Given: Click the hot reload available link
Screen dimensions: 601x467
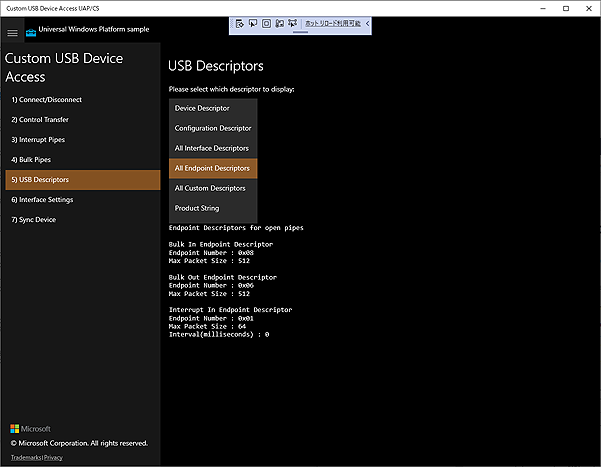Looking at the screenshot, I should click(x=332, y=22).
